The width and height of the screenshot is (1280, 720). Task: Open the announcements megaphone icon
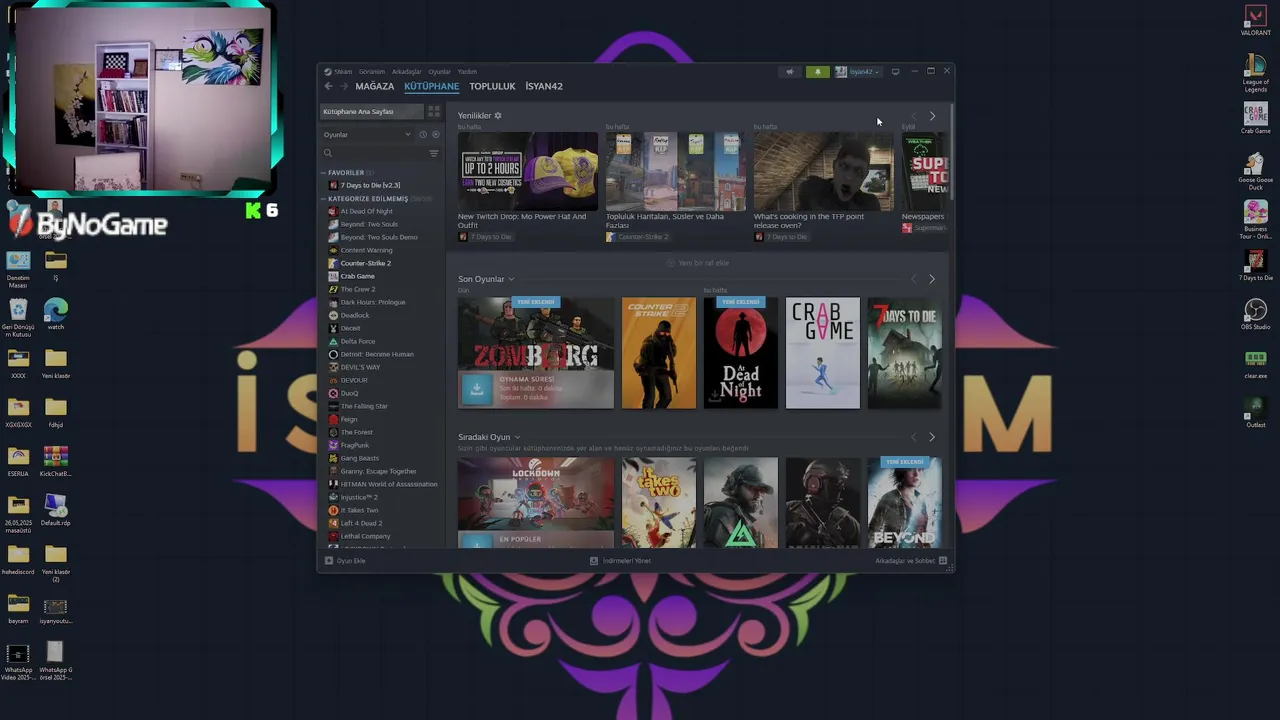click(x=790, y=72)
